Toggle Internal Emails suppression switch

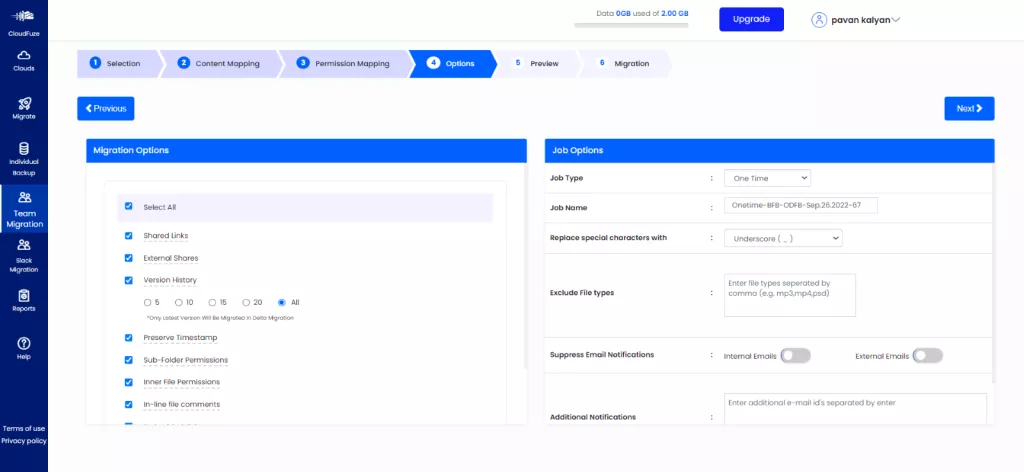pyautogui.click(x=795, y=356)
